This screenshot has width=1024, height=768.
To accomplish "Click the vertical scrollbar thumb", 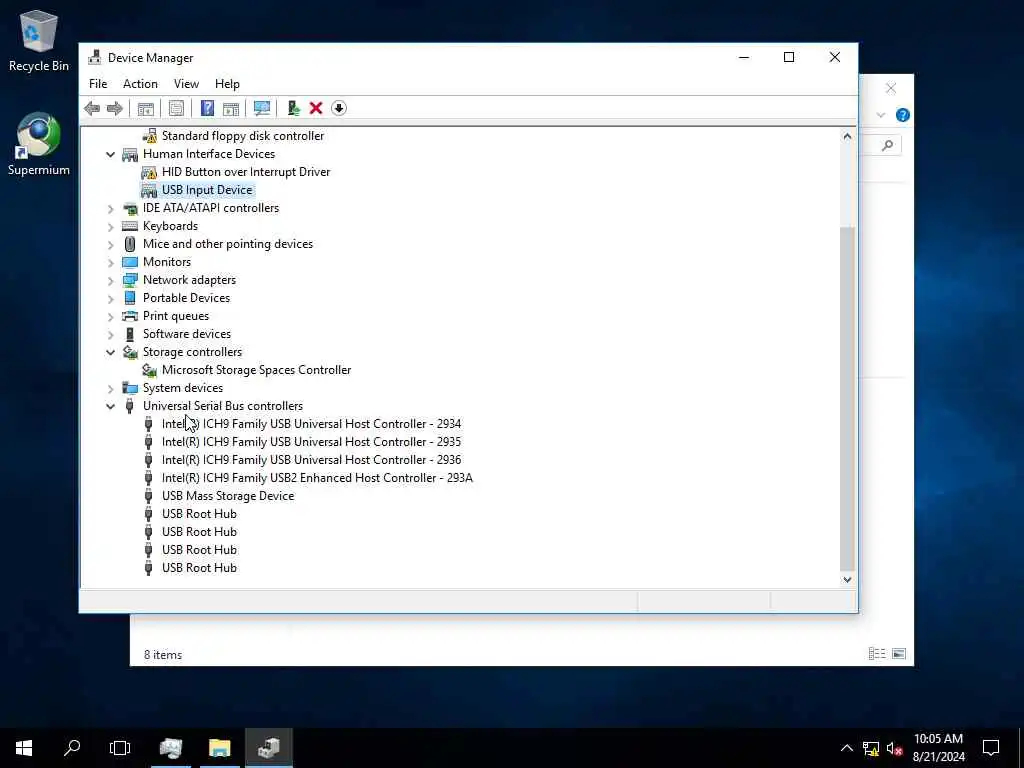I will (847, 398).
